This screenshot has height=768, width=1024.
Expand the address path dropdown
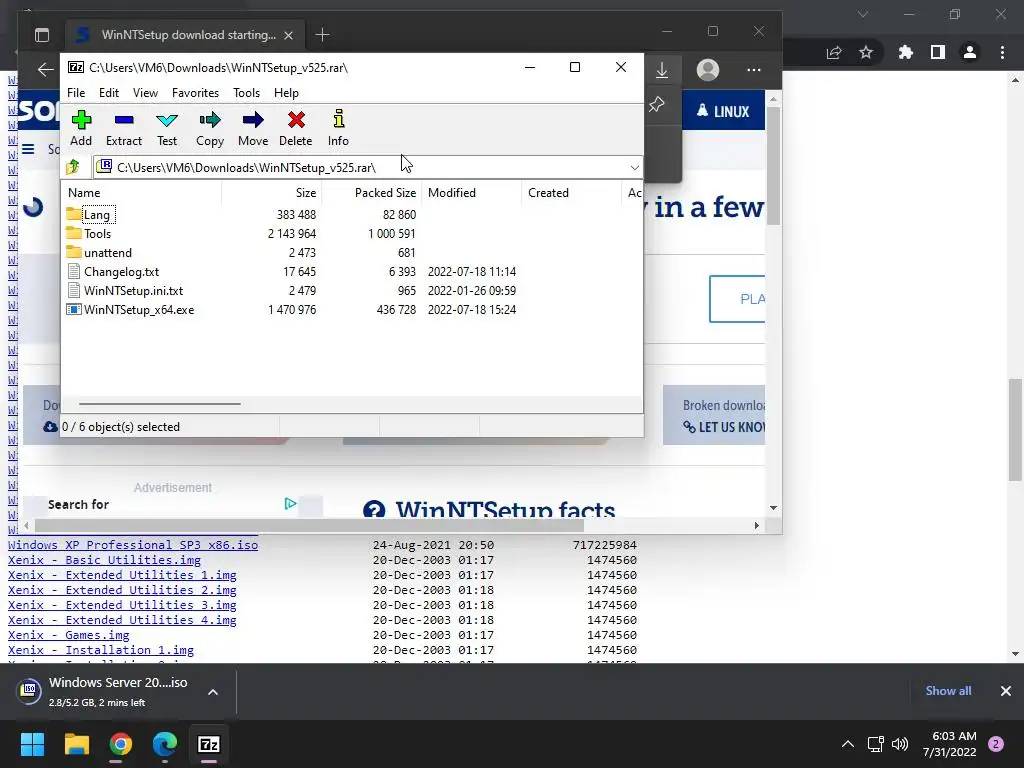(634, 167)
